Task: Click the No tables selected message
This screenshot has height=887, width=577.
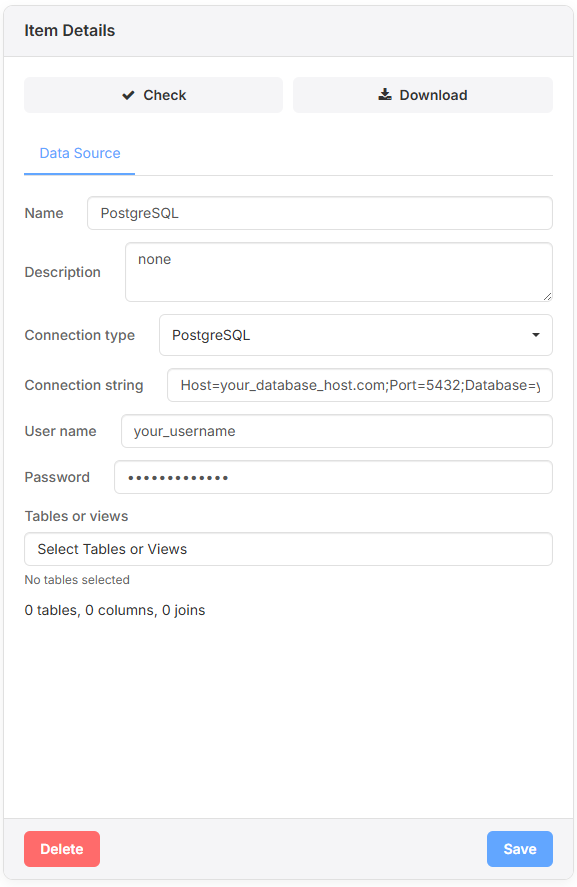Action: 77,579
